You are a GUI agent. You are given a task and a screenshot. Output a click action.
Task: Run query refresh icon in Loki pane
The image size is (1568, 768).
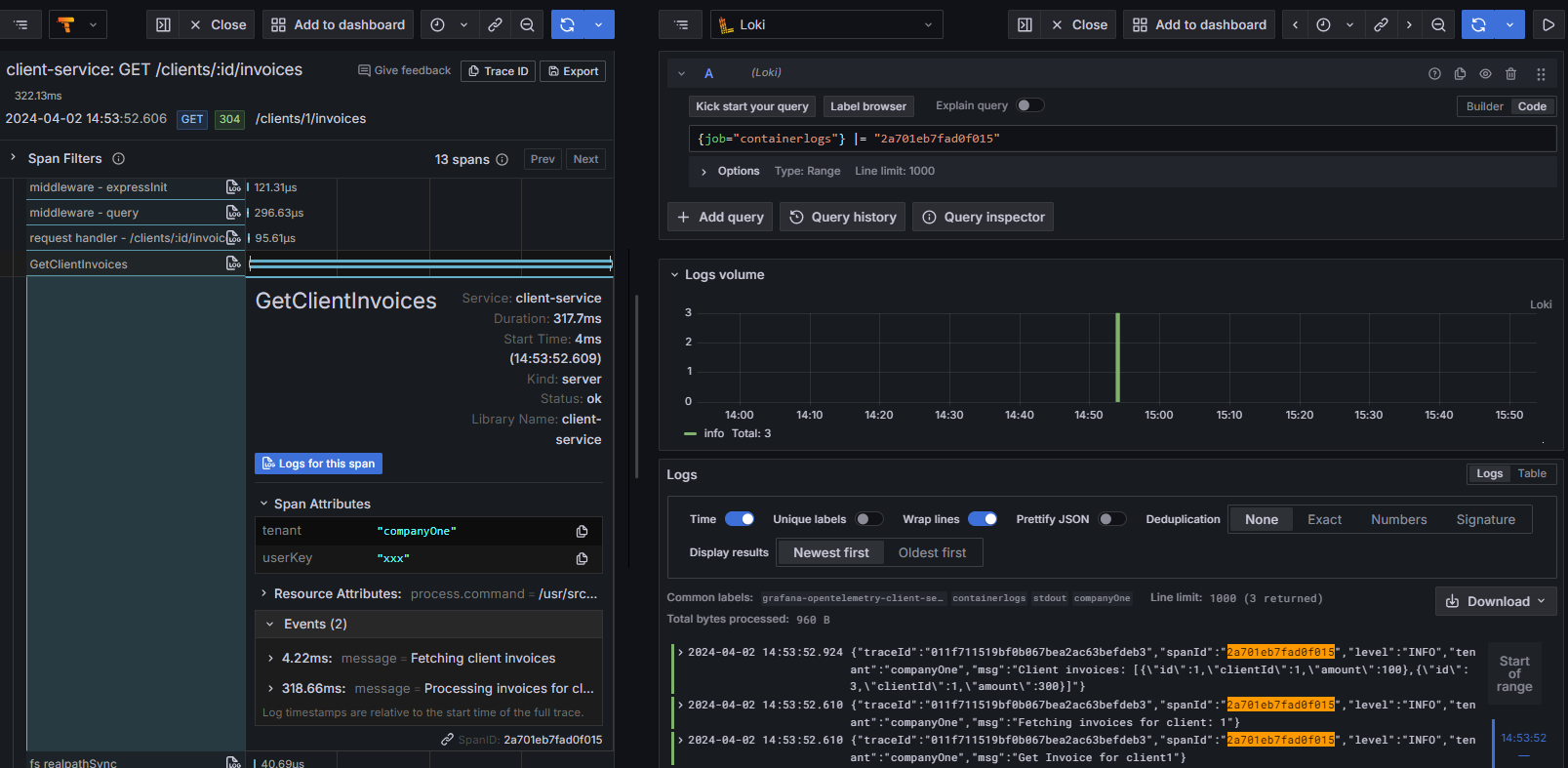pos(1478,24)
